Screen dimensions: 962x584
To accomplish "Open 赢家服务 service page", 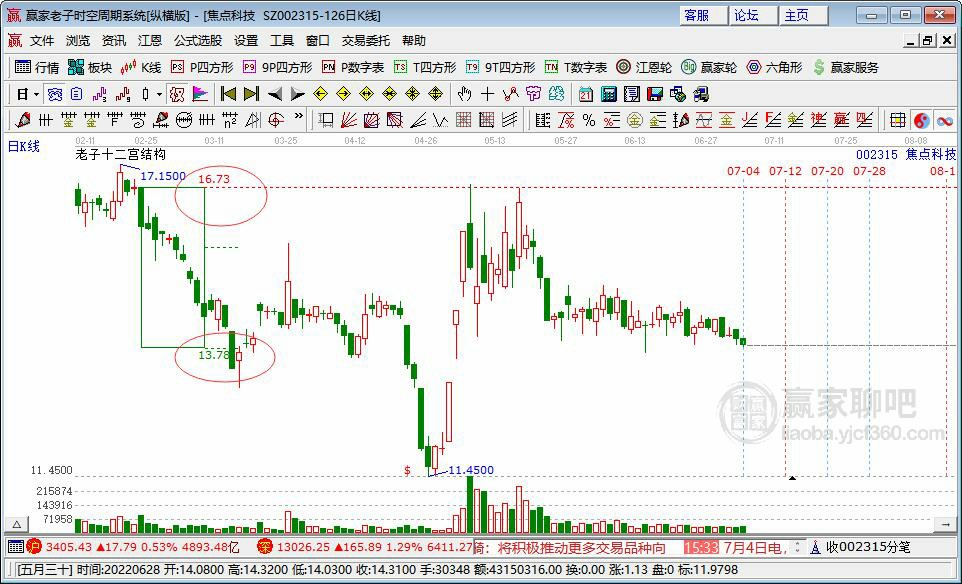I will point(845,67).
